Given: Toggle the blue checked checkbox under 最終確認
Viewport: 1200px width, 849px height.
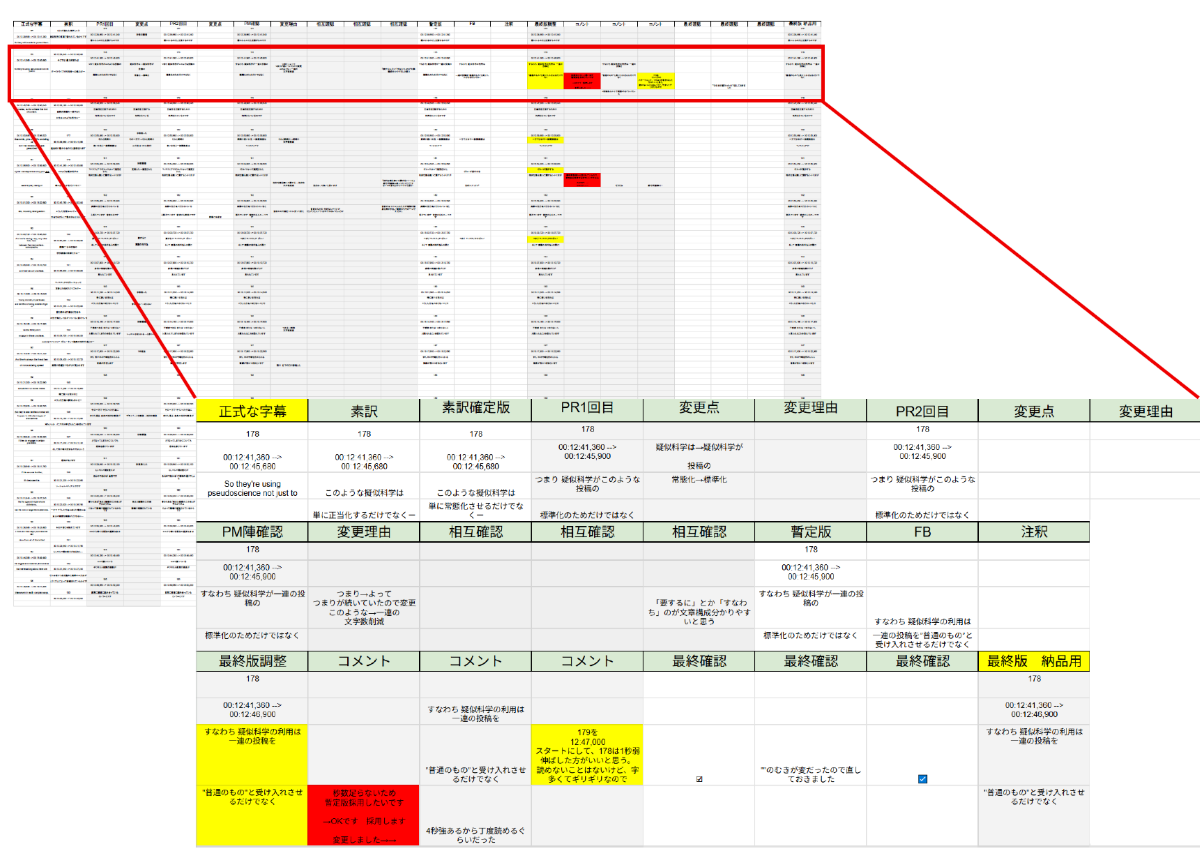Looking at the screenshot, I should (922, 779).
